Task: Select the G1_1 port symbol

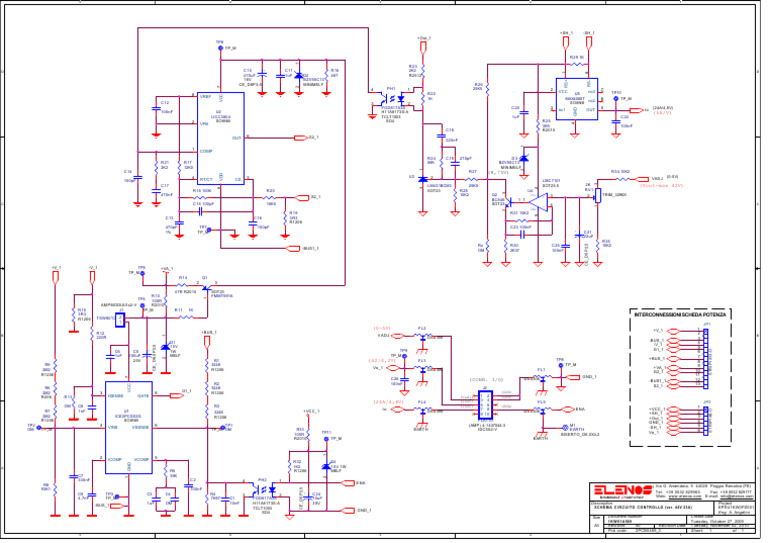Action: point(176,395)
